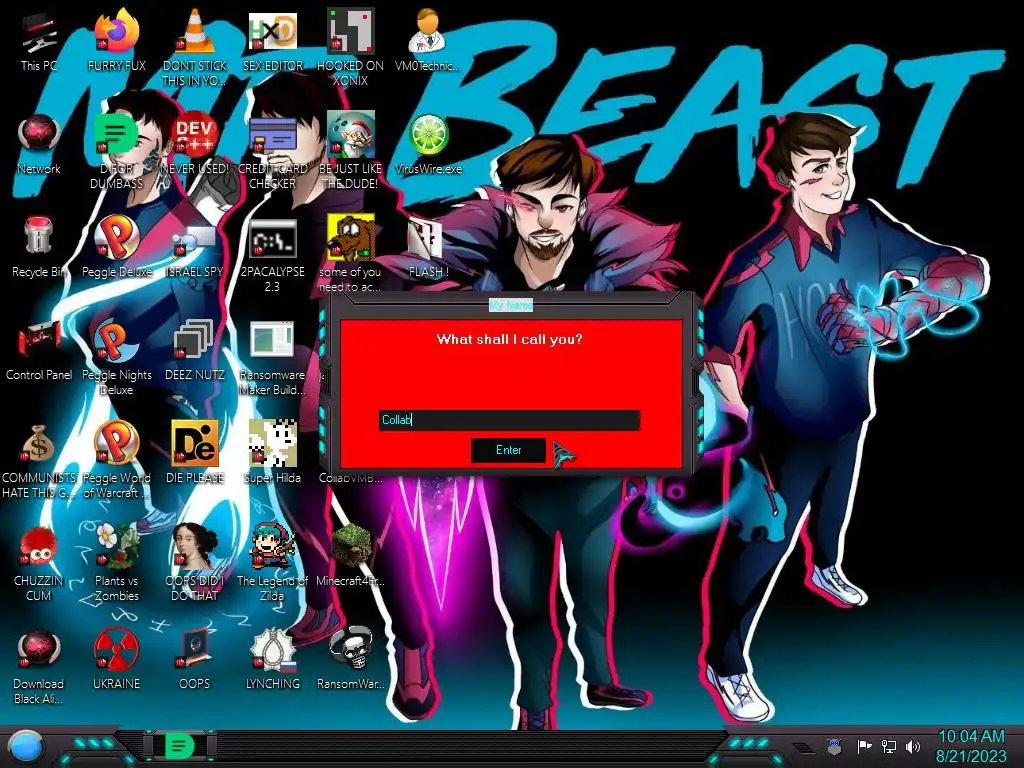Launch The Legend of Zilda shortcut

272,546
